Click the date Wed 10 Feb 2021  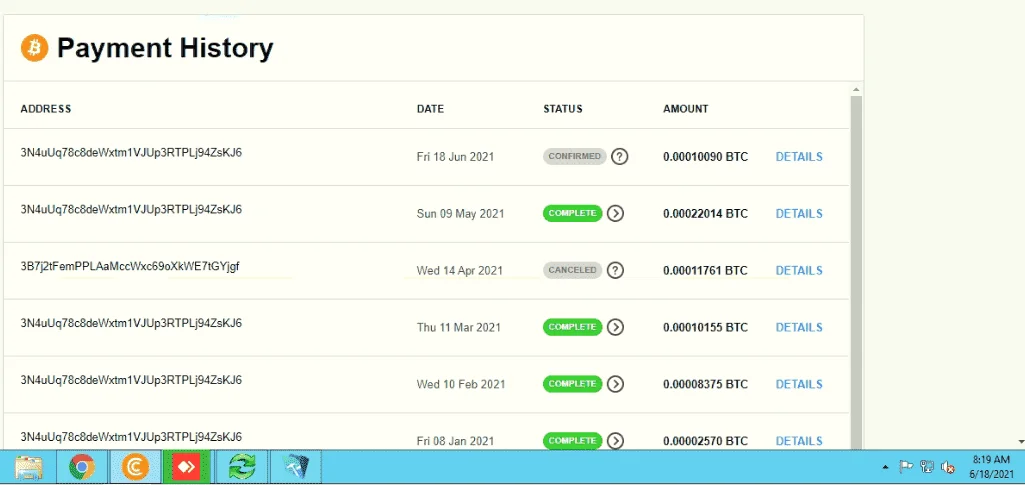click(461, 384)
